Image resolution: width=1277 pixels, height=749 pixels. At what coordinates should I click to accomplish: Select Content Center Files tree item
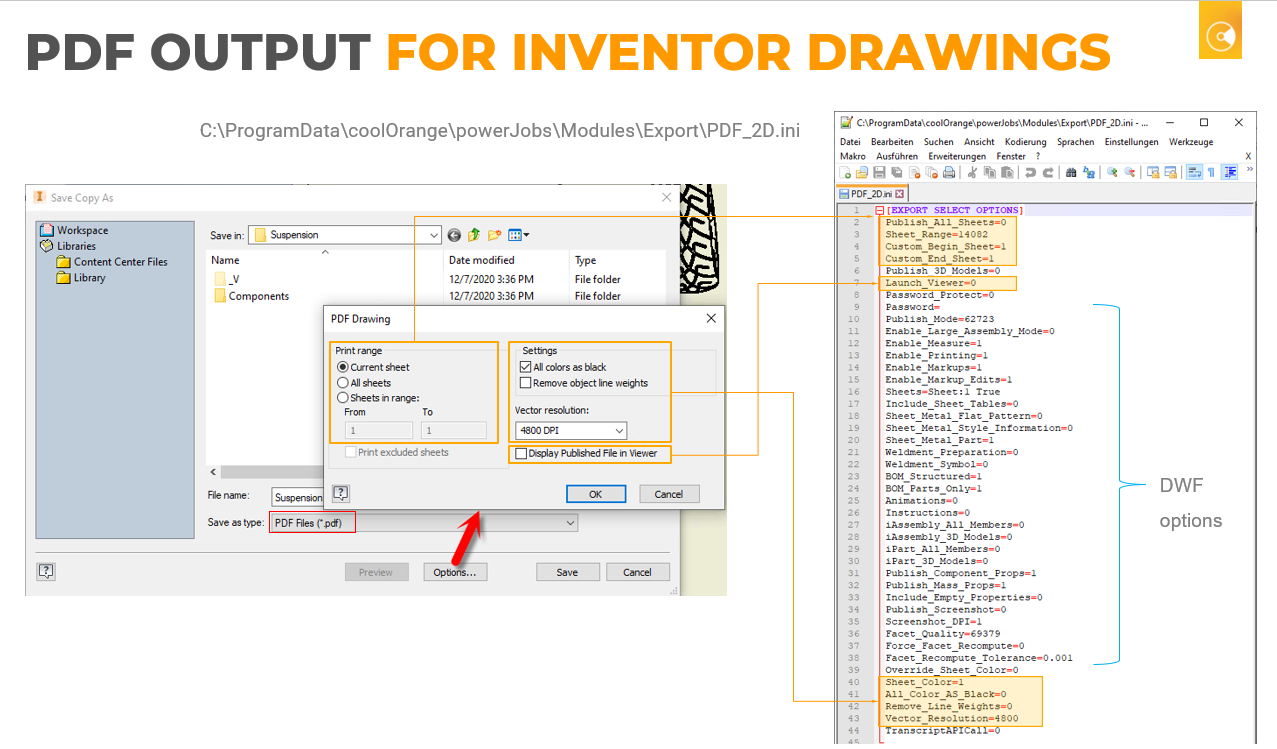pos(112,262)
